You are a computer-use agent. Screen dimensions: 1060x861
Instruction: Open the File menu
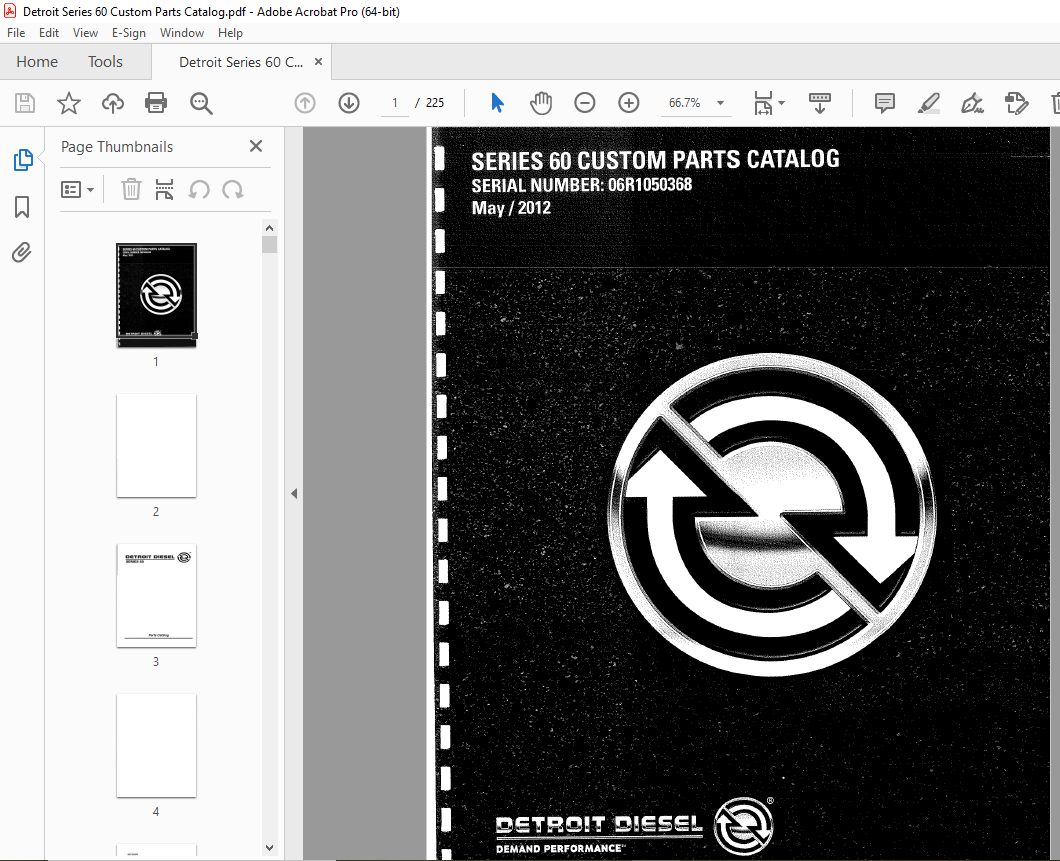click(16, 32)
